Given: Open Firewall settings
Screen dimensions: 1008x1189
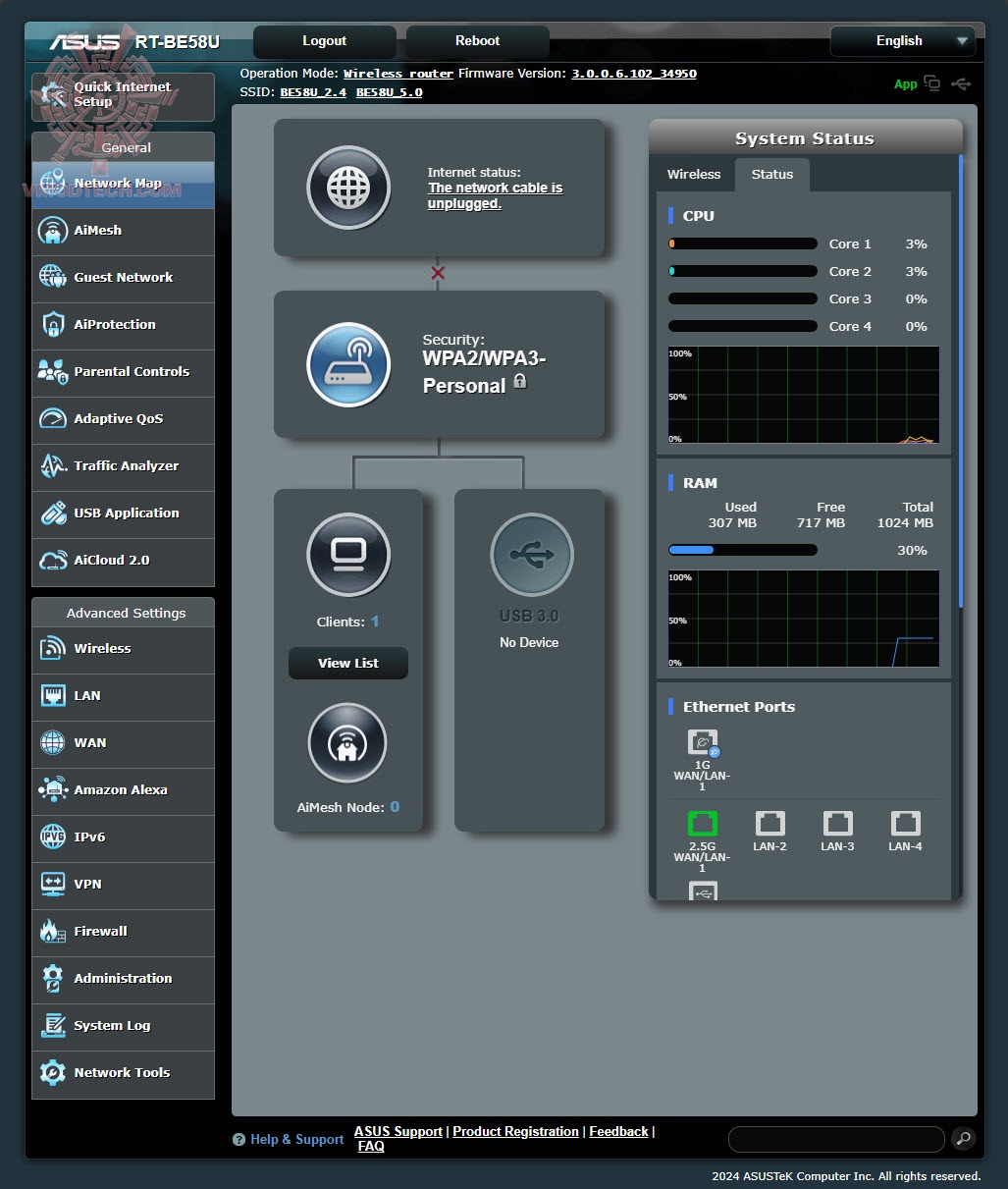Looking at the screenshot, I should (123, 932).
